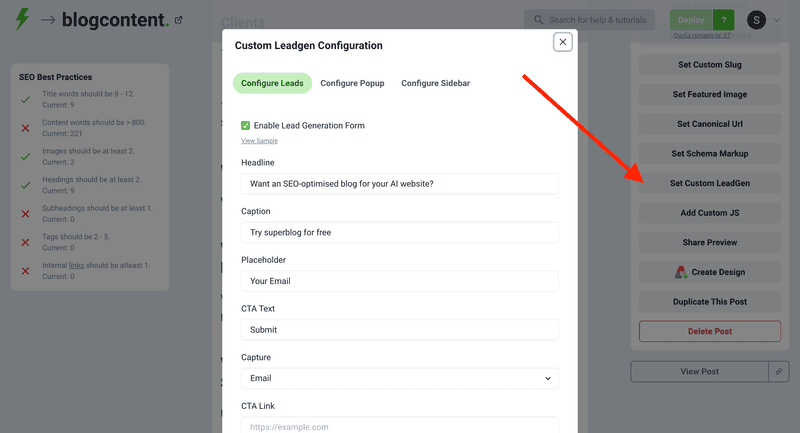The width and height of the screenshot is (800, 433).
Task: Focus the CTA Link input field
Action: [x=399, y=426]
